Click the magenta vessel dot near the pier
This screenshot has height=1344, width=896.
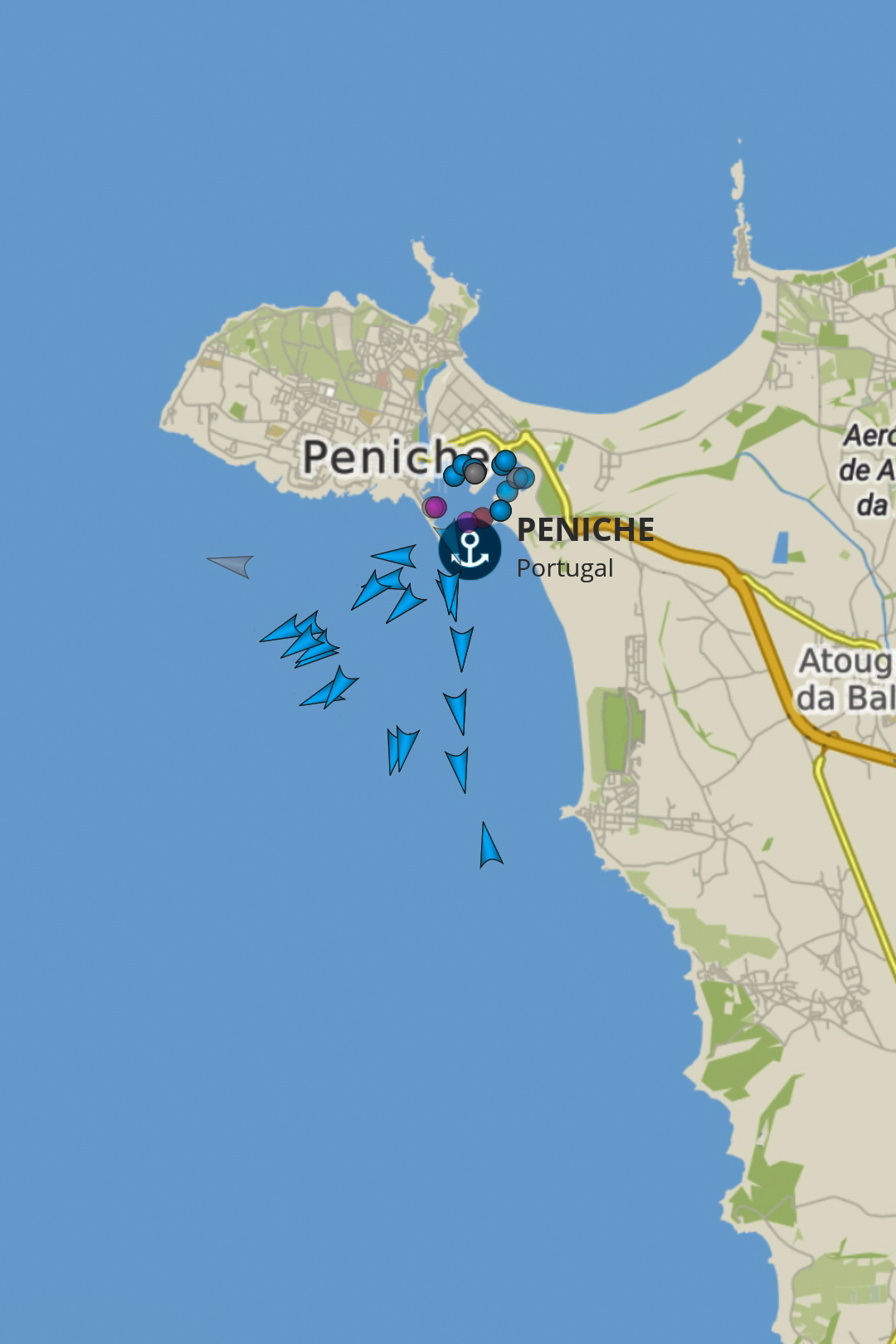[x=435, y=507]
